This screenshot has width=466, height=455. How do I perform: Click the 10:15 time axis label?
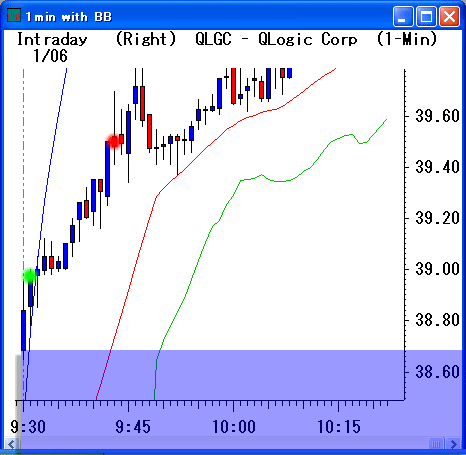tap(339, 427)
